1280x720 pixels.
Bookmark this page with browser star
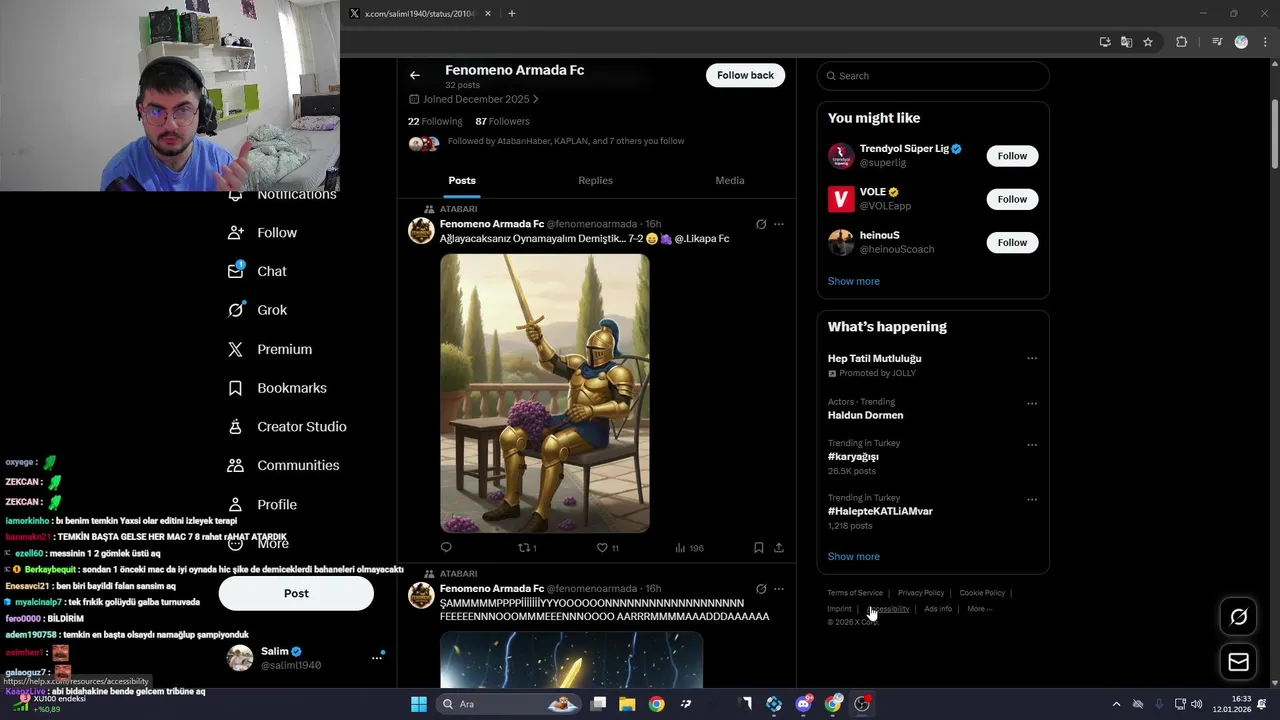[x=1148, y=42]
